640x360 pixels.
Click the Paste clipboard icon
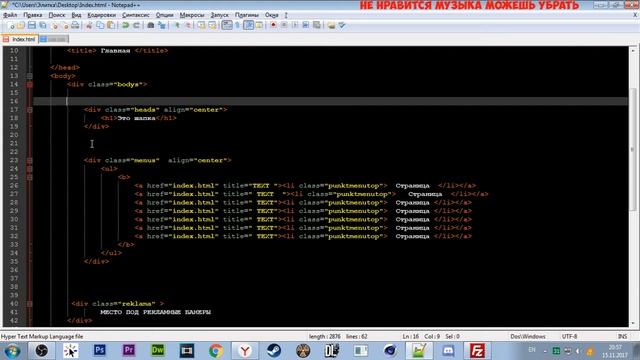(x=111, y=25)
